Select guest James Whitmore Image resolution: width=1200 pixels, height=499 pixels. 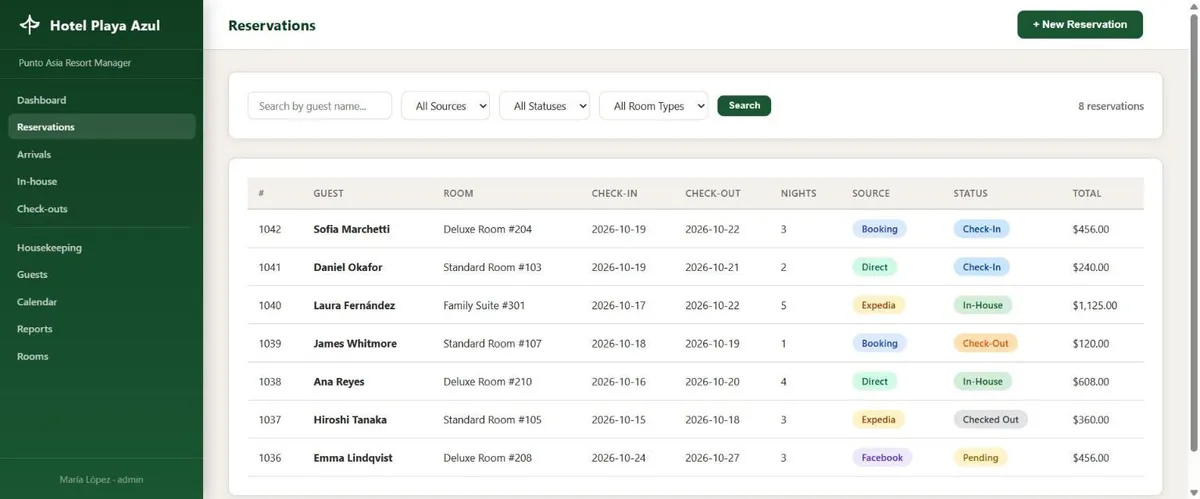coord(355,343)
